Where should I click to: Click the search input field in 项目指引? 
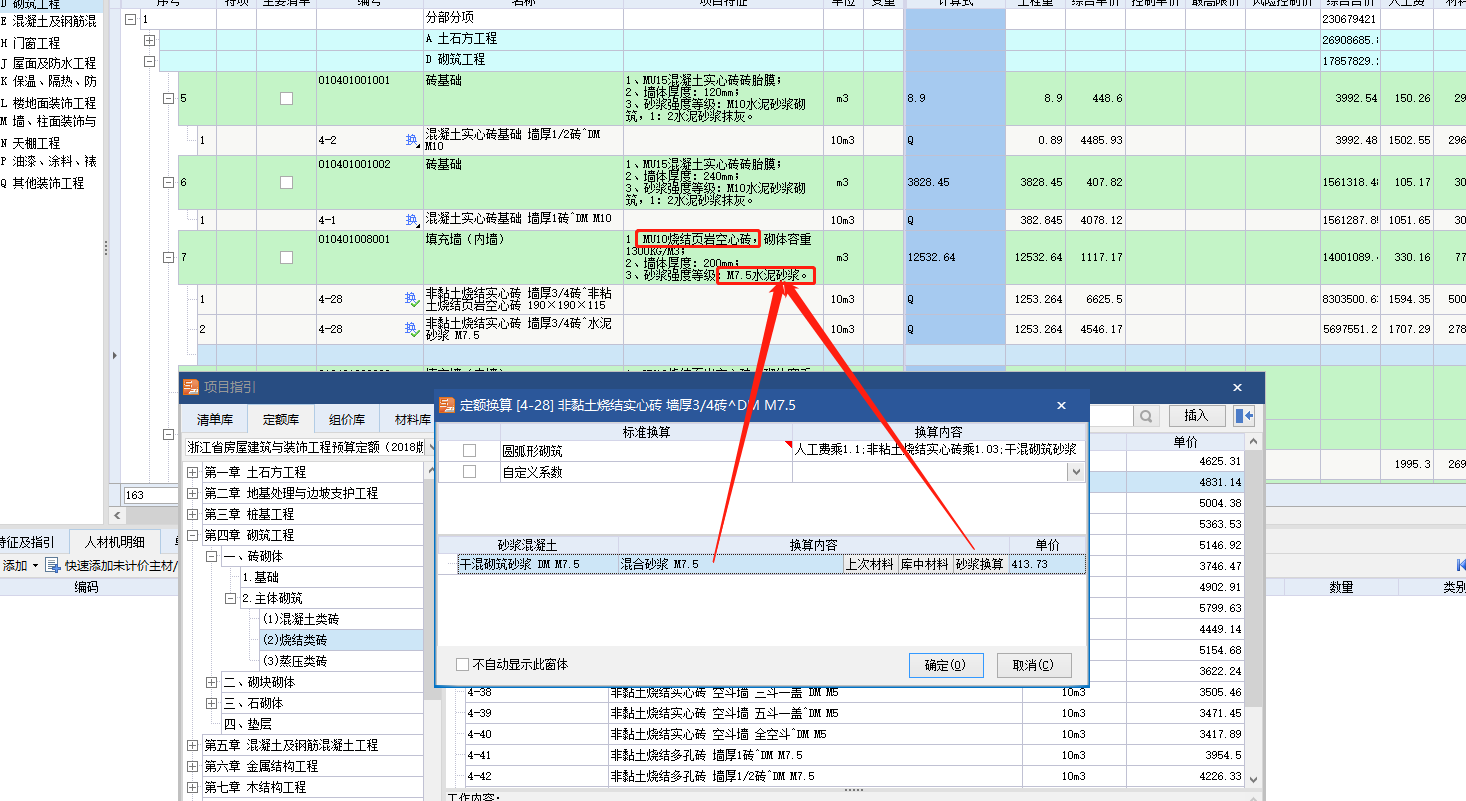pos(1110,416)
